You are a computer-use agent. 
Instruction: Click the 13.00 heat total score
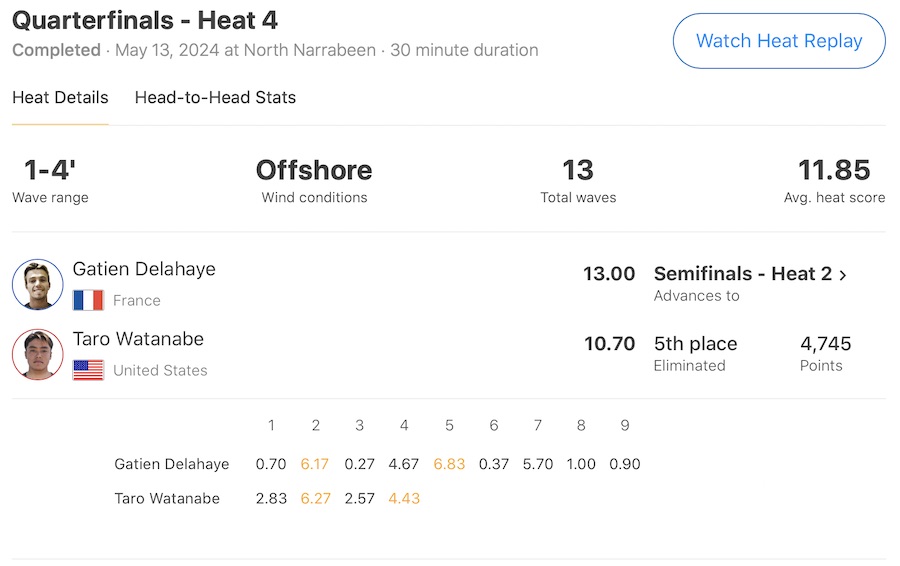pos(609,274)
